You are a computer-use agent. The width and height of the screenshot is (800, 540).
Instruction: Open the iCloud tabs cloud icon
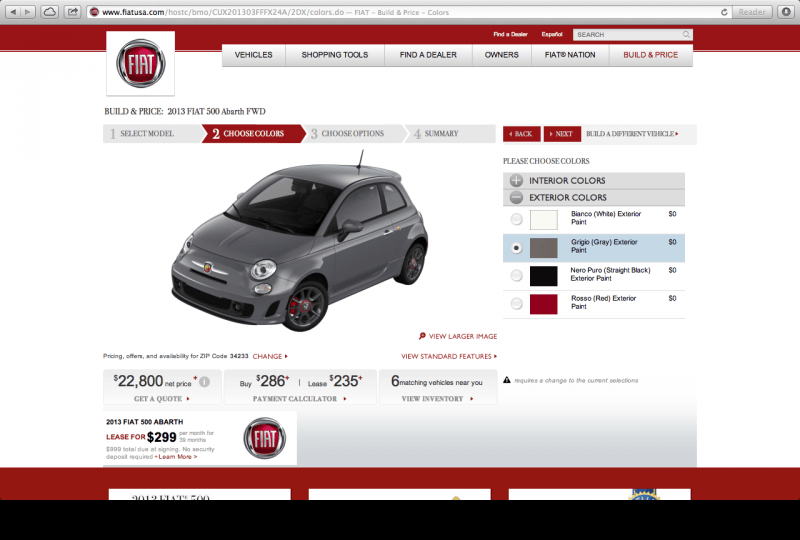coord(49,12)
